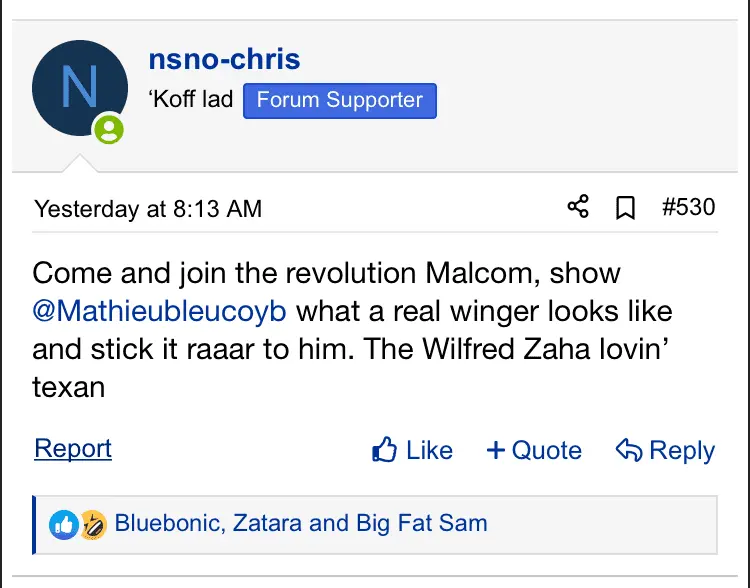Report this post
Viewport: 750px width, 588px height.
coord(73,449)
